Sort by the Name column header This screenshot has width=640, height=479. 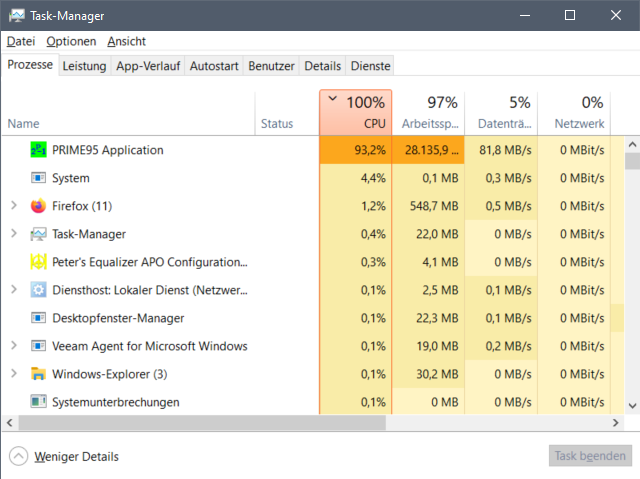(129, 113)
